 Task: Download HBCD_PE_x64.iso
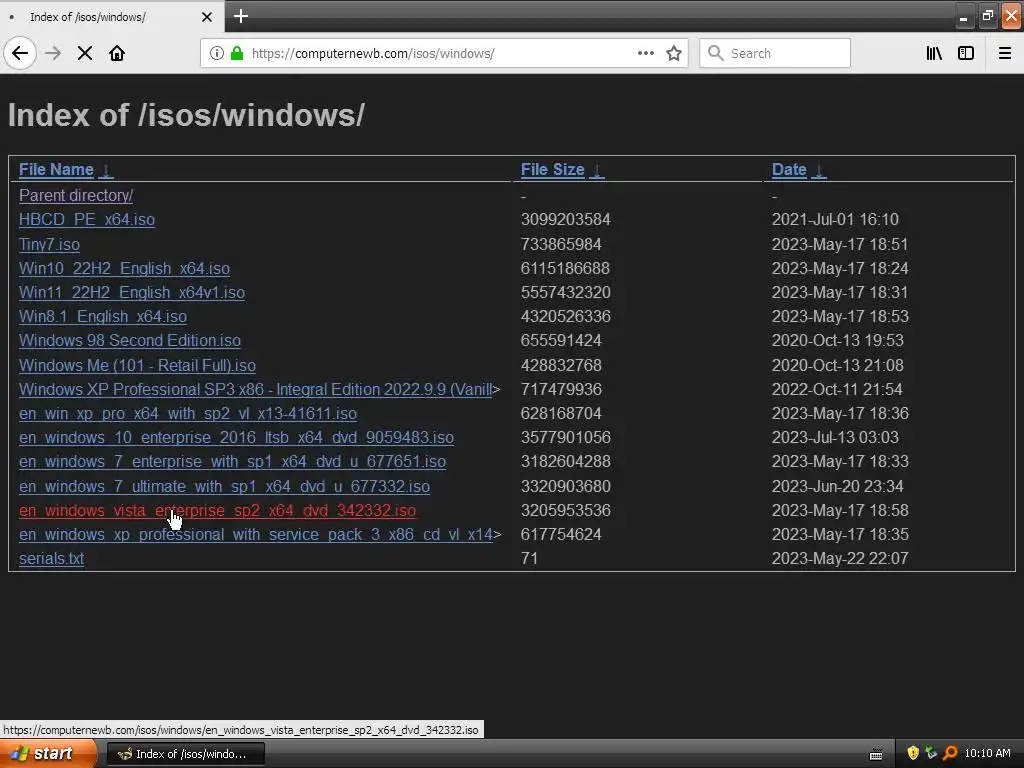pyautogui.click(x=87, y=219)
